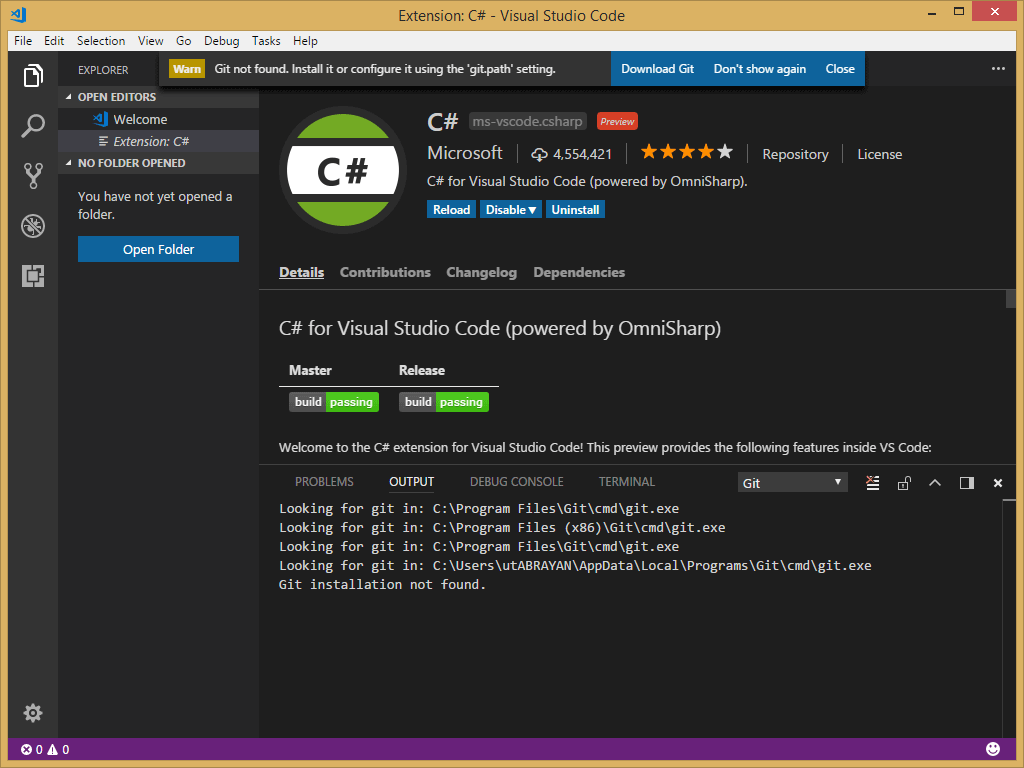Click the Release build passing badge
Viewport: 1024px width, 768px height.
click(443, 402)
